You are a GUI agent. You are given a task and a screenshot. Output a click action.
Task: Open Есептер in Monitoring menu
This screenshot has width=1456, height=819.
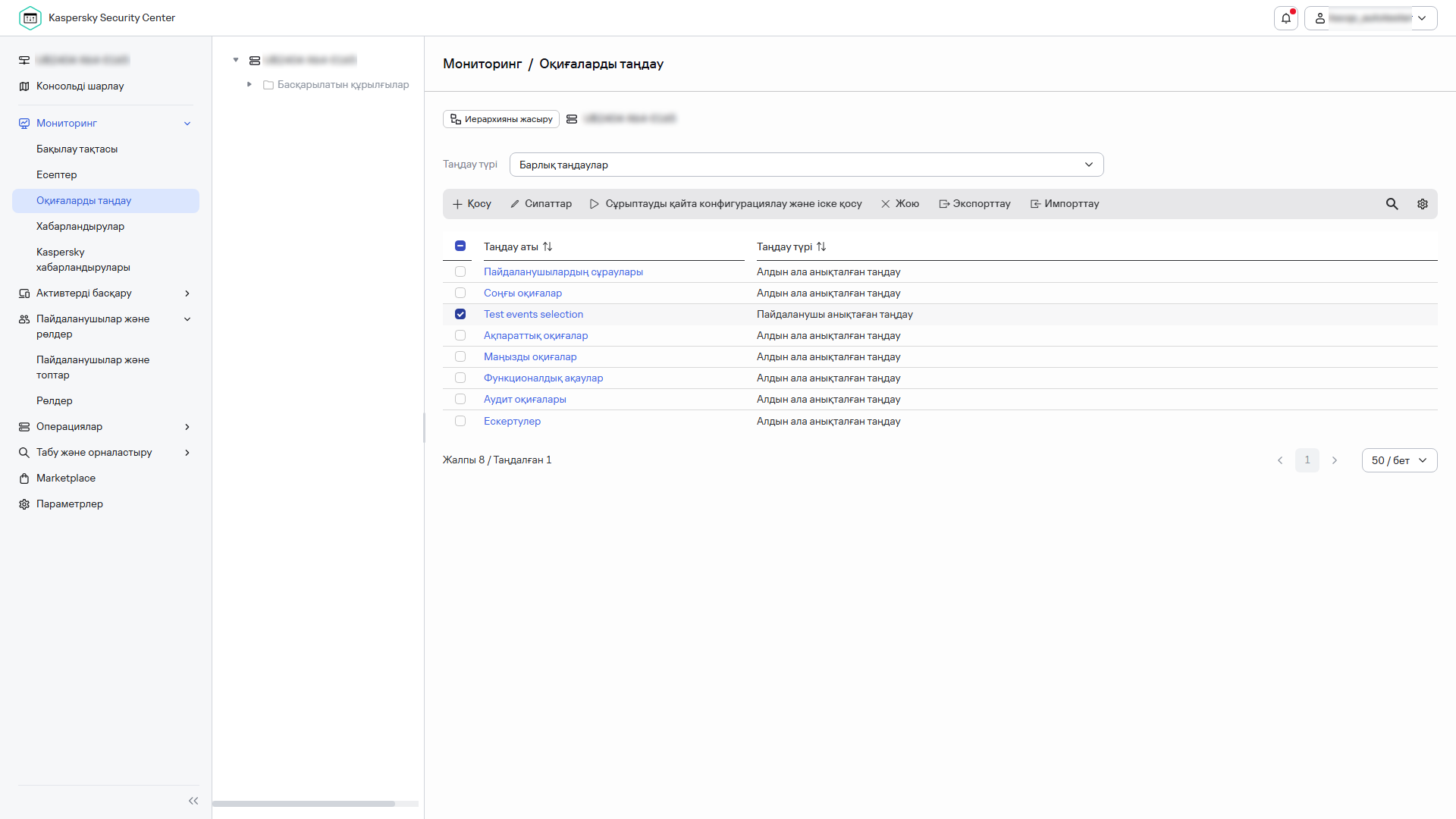[x=57, y=175]
